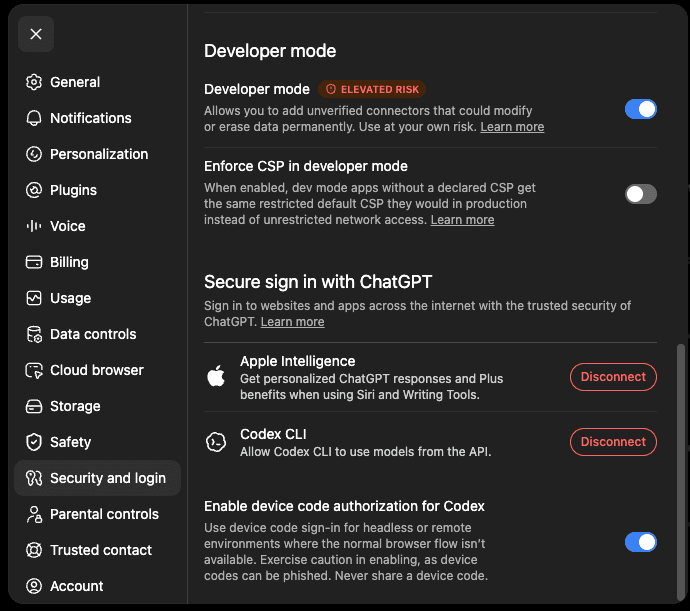The image size is (690, 611).
Task: Open the Safety section
Action: 97,442
